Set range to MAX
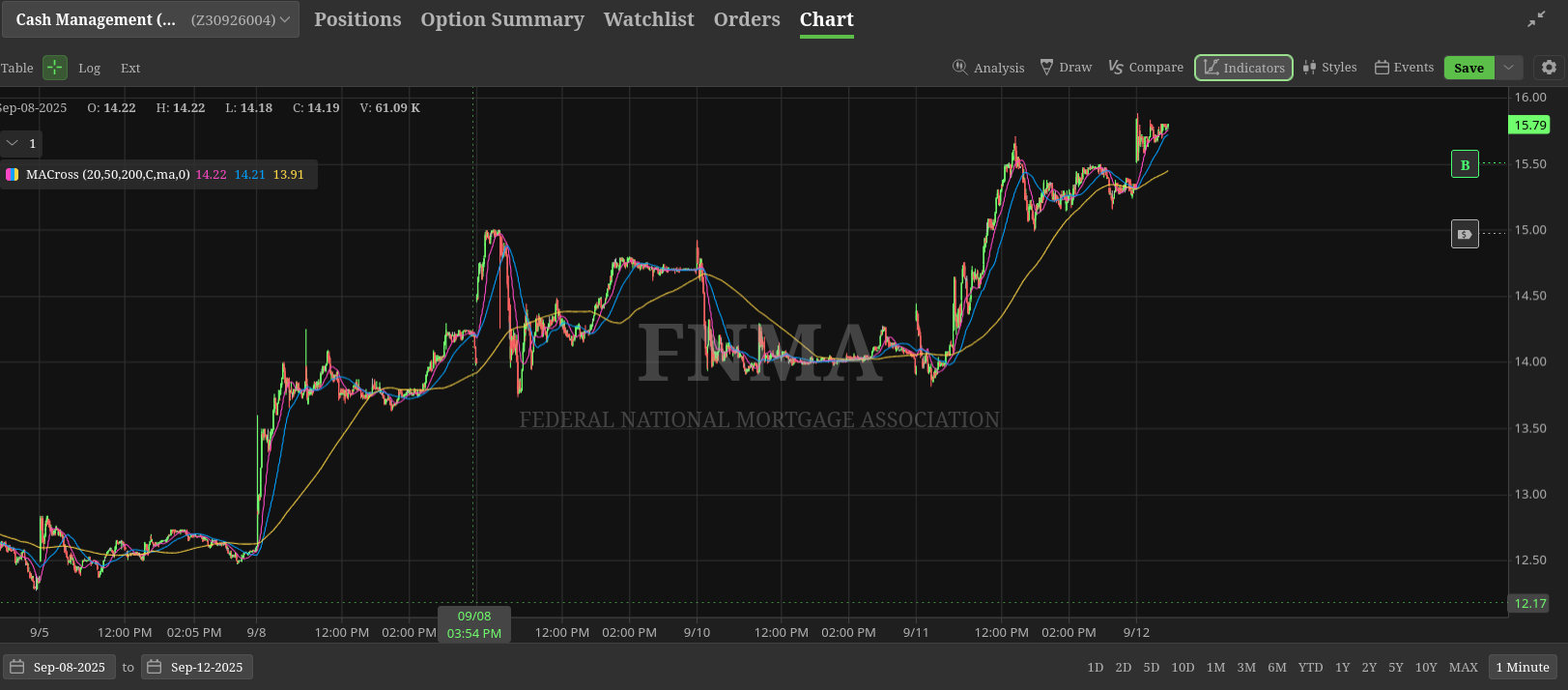The image size is (1568, 690). click(x=1464, y=668)
